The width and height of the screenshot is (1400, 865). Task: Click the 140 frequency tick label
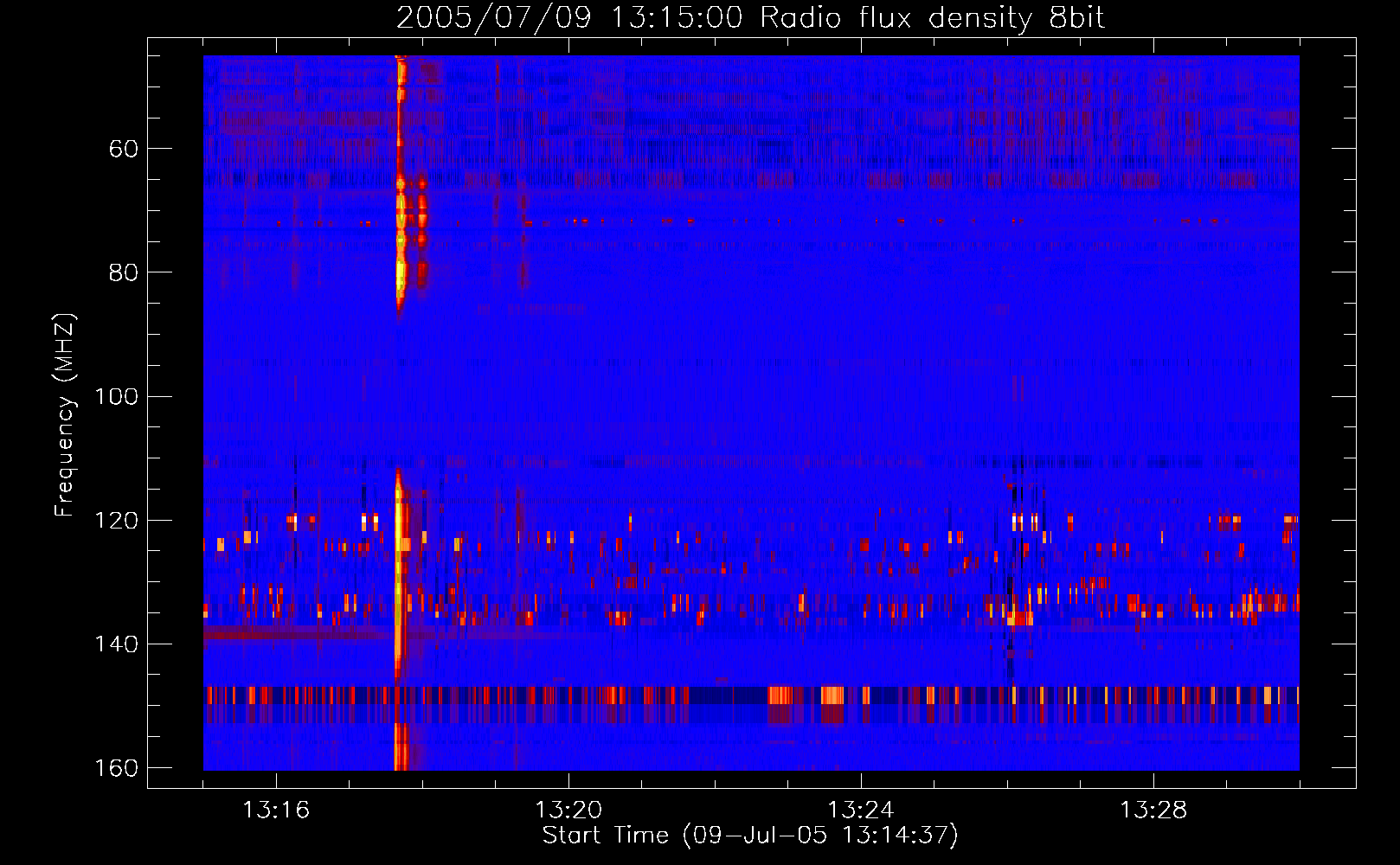(116, 644)
